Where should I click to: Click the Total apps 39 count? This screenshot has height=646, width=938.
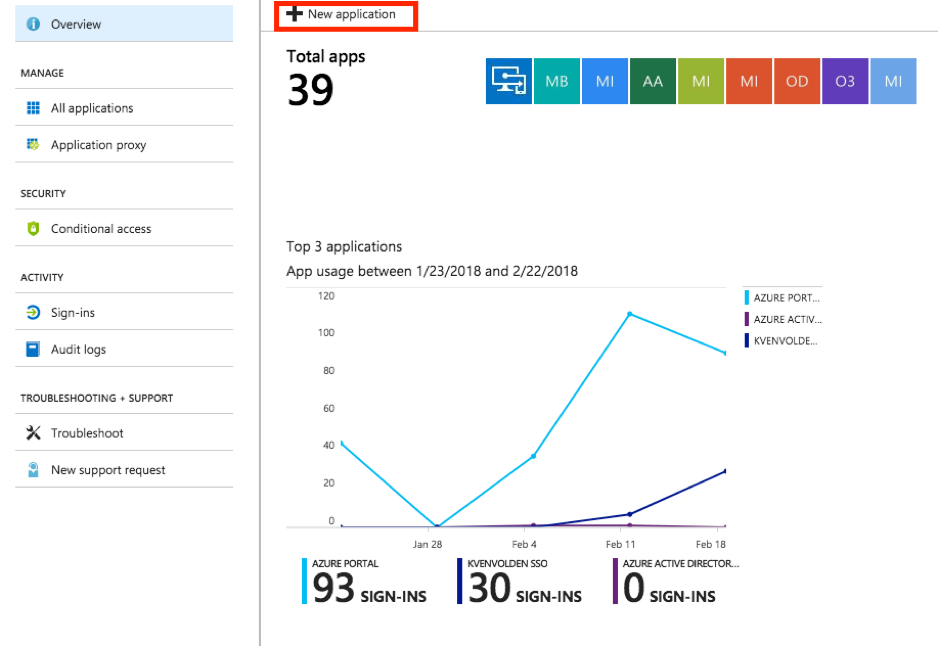(310, 90)
